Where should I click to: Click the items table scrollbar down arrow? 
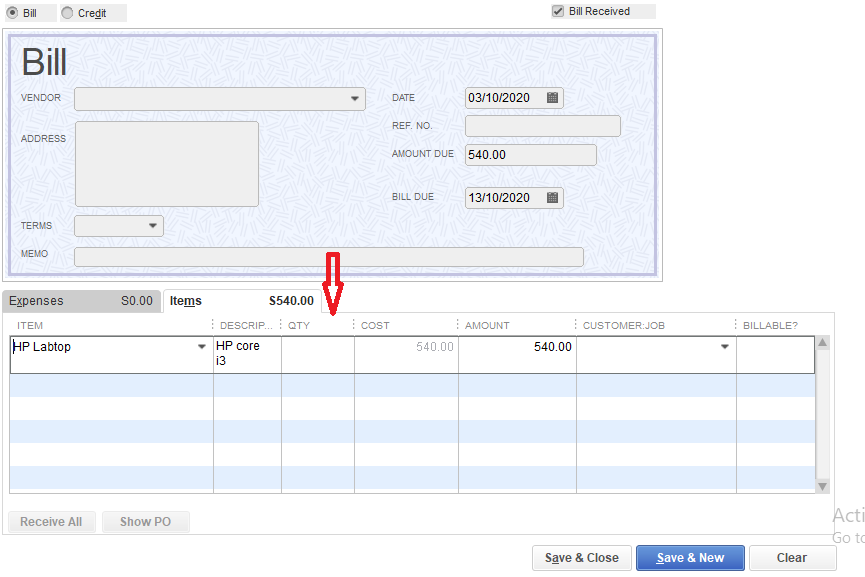point(822,486)
